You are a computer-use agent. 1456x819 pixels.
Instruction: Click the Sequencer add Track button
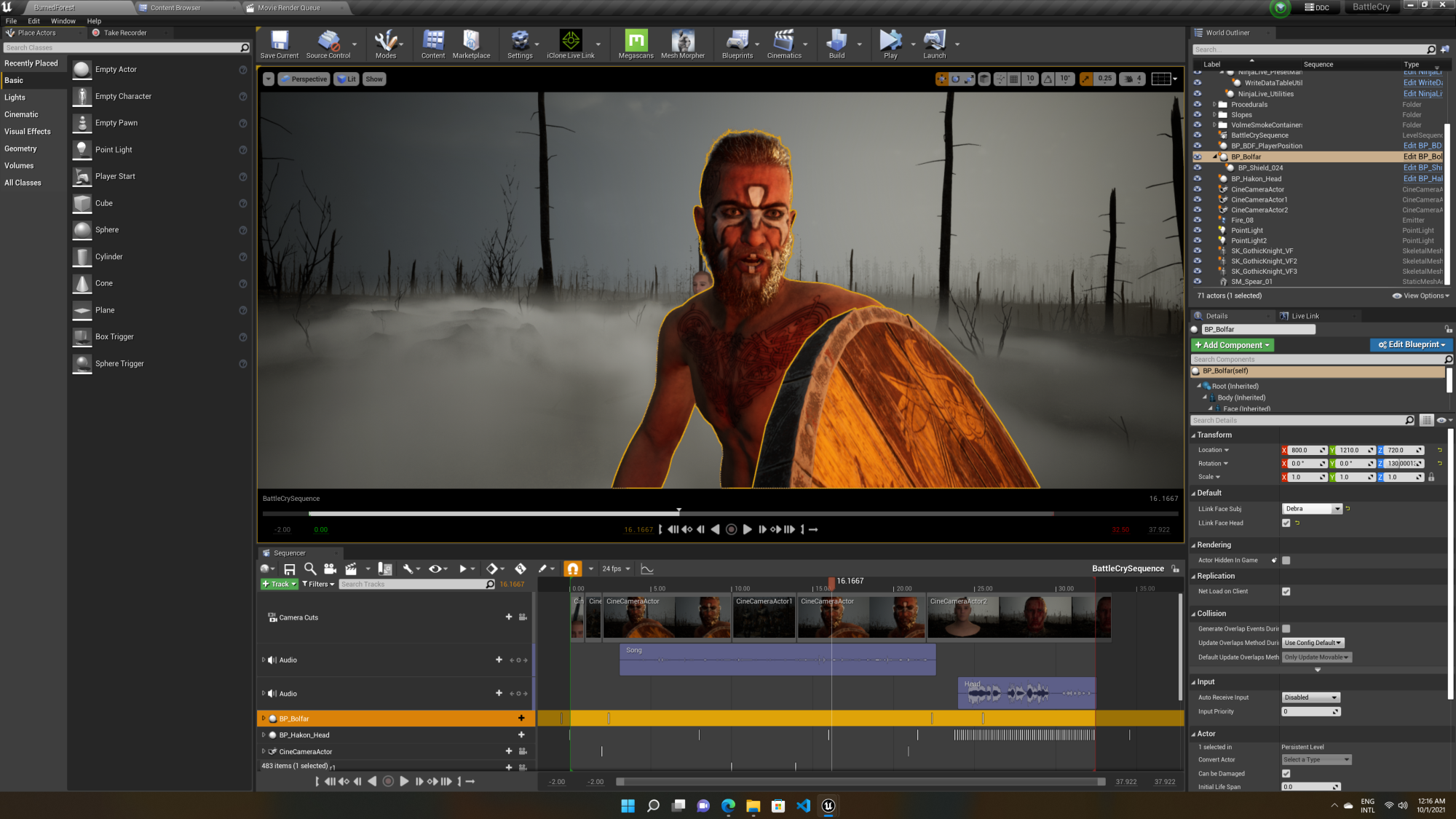tap(280, 584)
